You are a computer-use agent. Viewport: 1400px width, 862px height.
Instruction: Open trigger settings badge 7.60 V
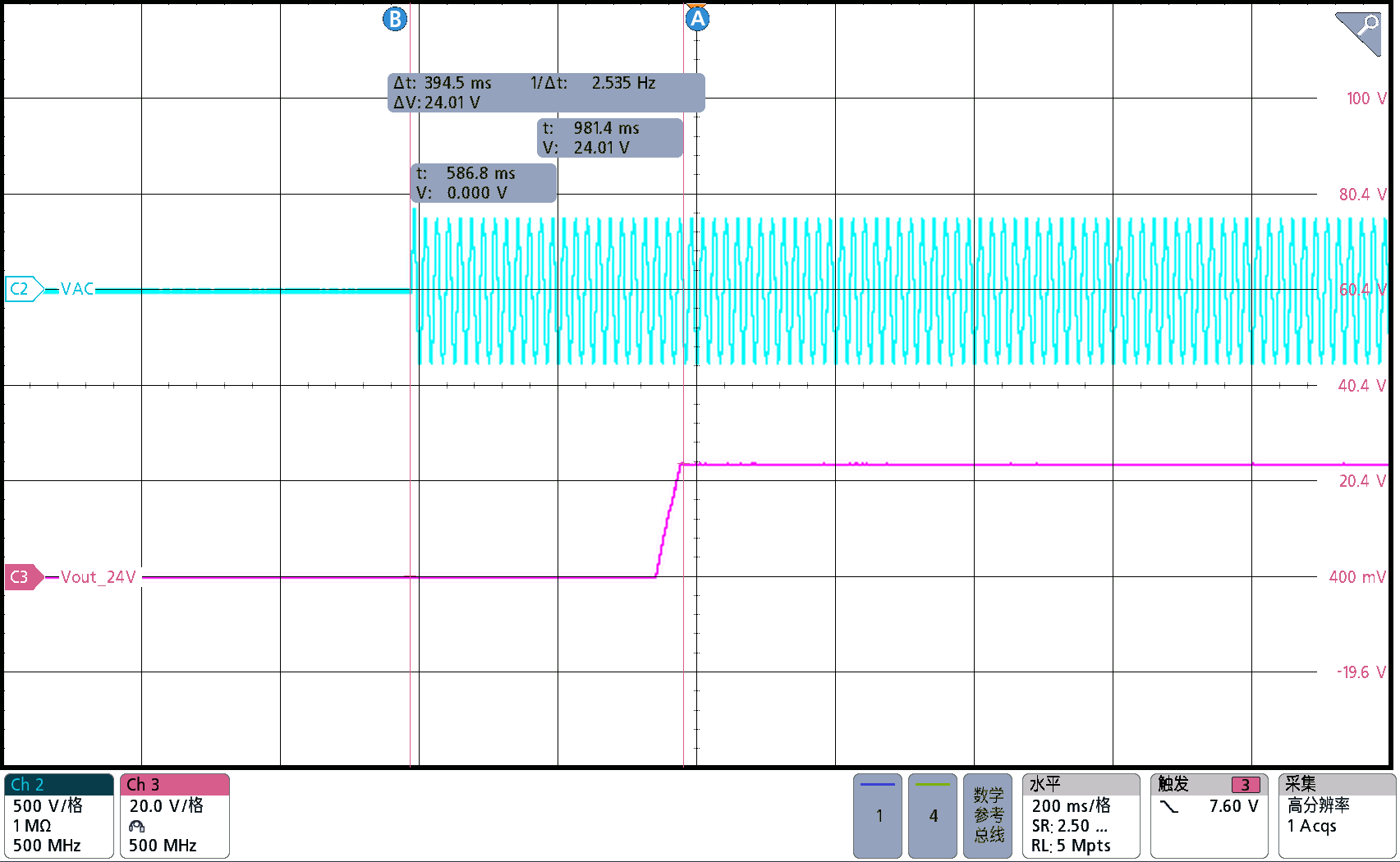(1209, 815)
